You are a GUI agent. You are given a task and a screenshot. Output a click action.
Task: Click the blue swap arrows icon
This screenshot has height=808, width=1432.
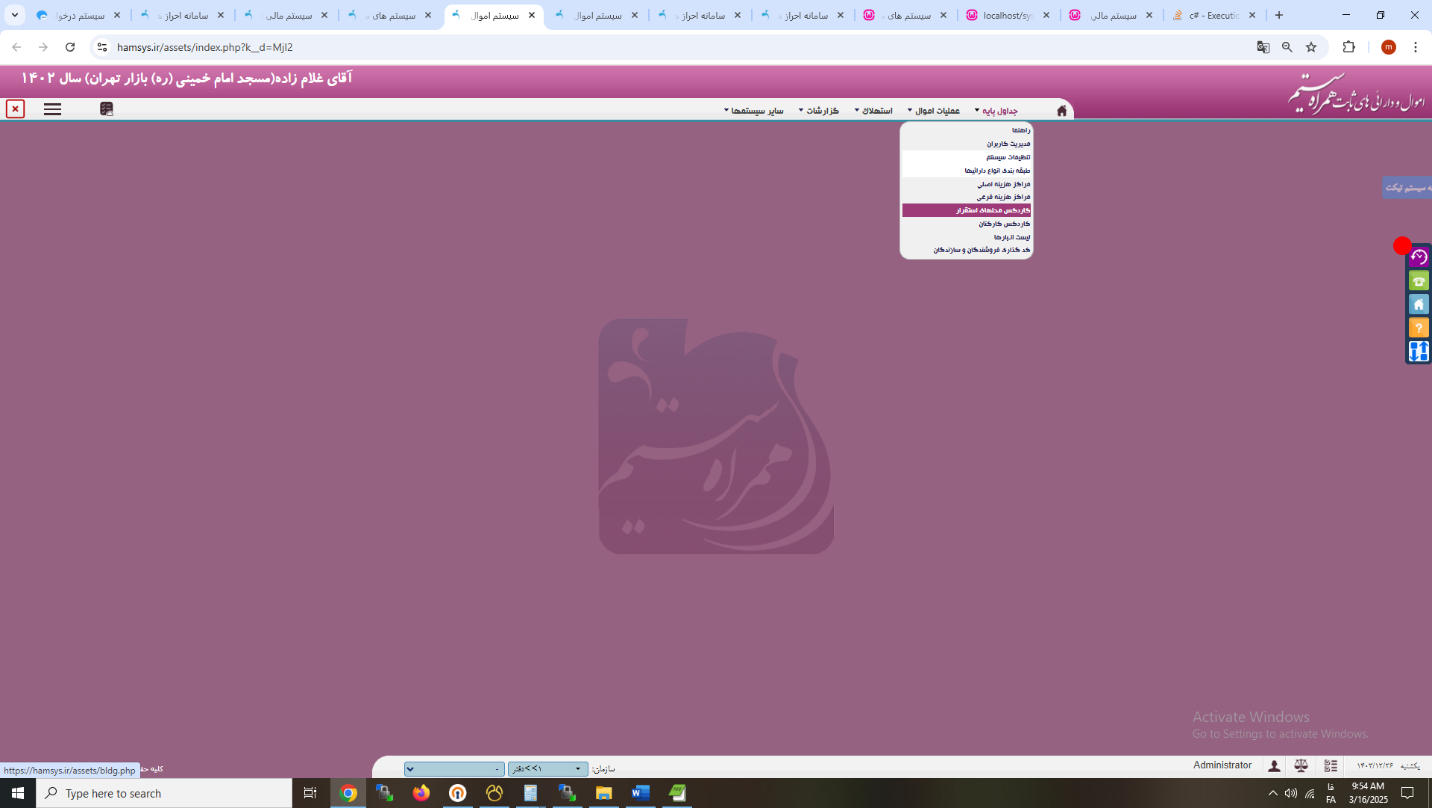(x=1418, y=351)
